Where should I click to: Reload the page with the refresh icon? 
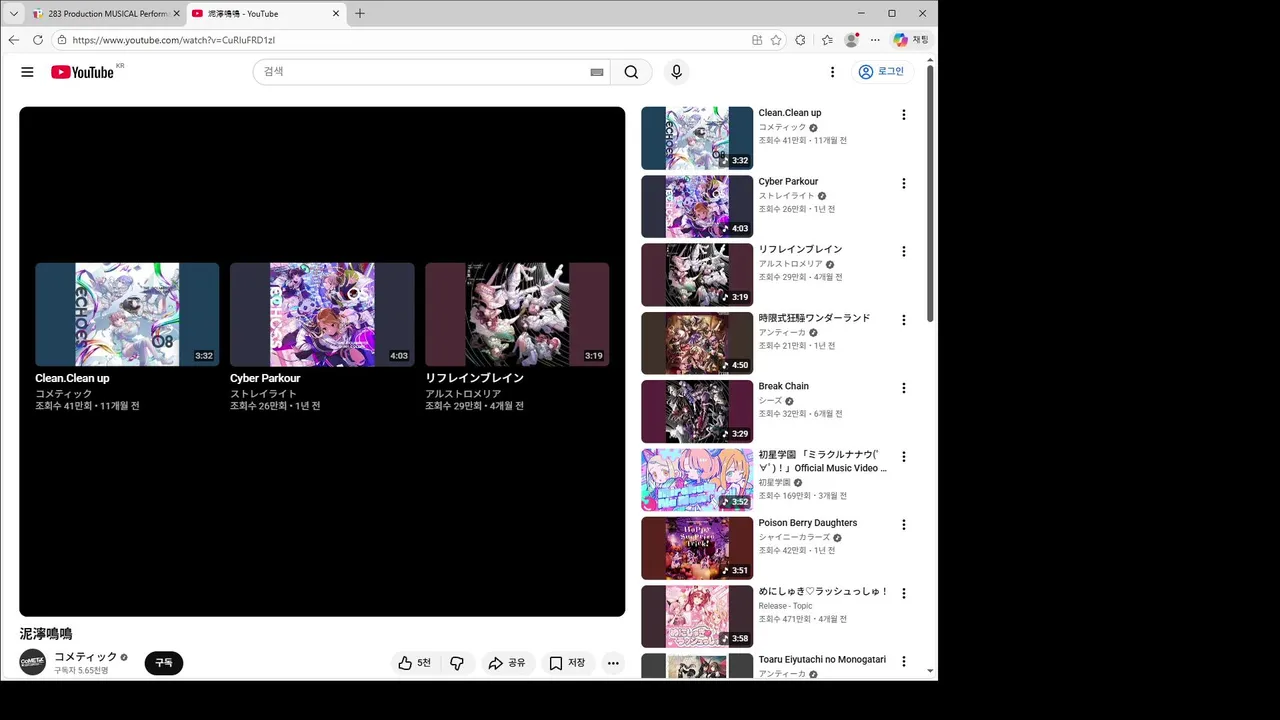pyautogui.click(x=38, y=40)
